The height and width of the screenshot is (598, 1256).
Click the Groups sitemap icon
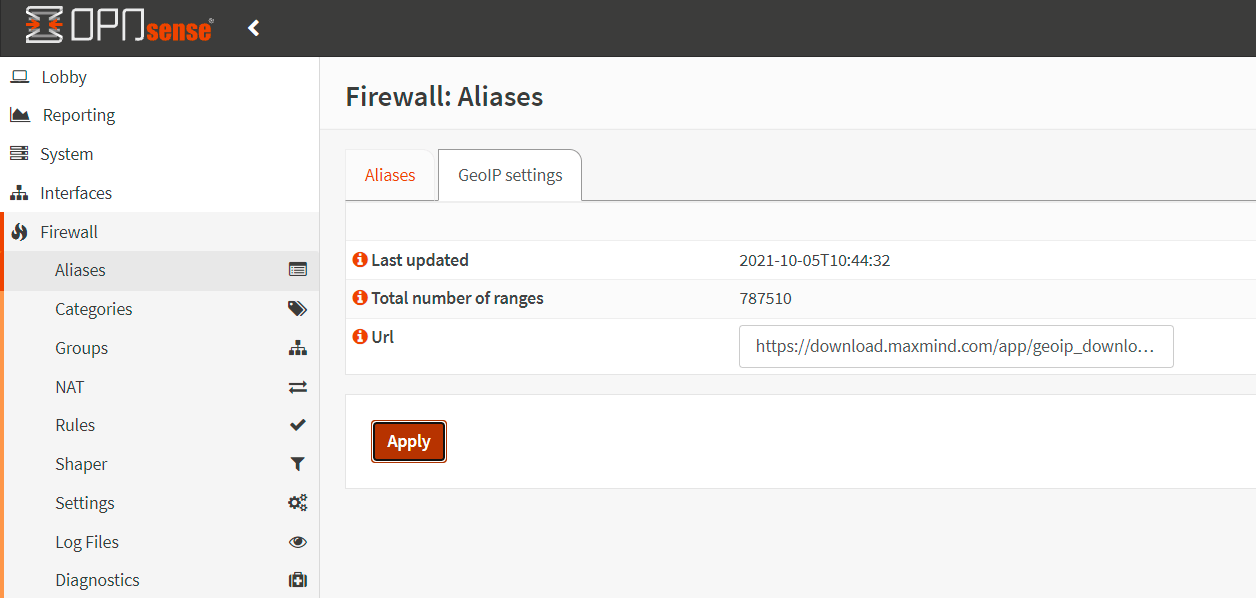click(x=297, y=348)
